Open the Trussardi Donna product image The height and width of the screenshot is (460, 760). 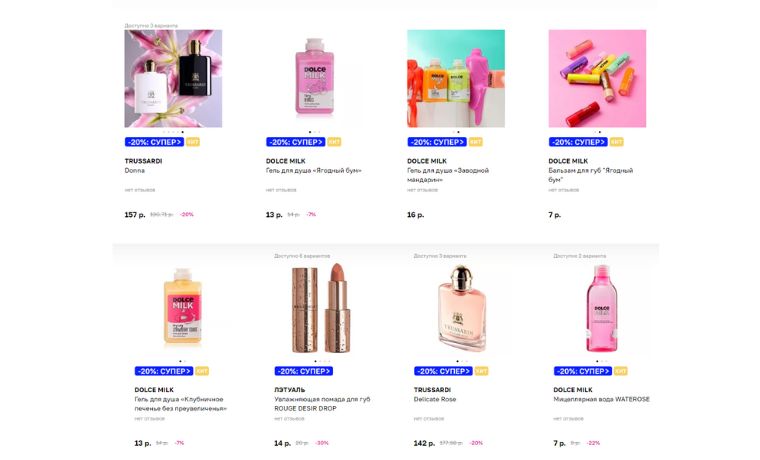click(x=173, y=79)
